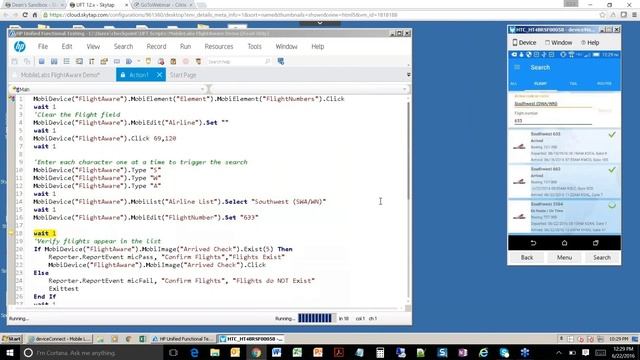The image size is (640, 360).
Task: Click the Cortana search box
Action: point(91,353)
